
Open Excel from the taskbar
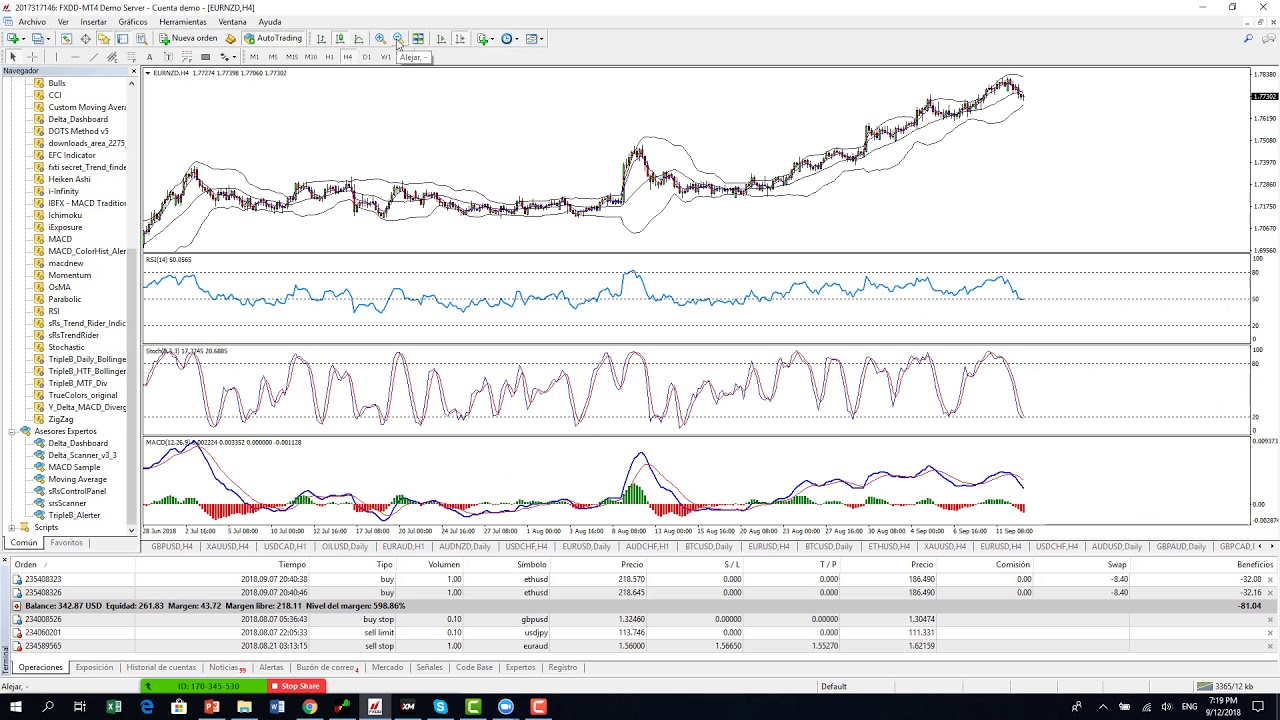point(113,707)
